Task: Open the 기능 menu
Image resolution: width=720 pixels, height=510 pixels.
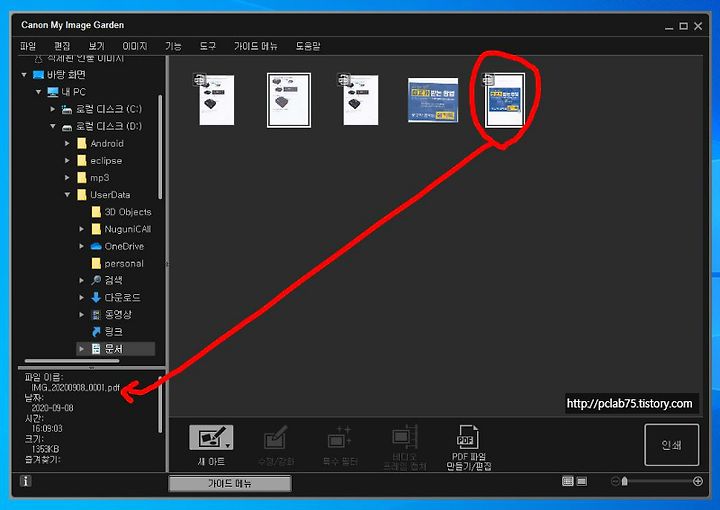Action: pos(173,46)
